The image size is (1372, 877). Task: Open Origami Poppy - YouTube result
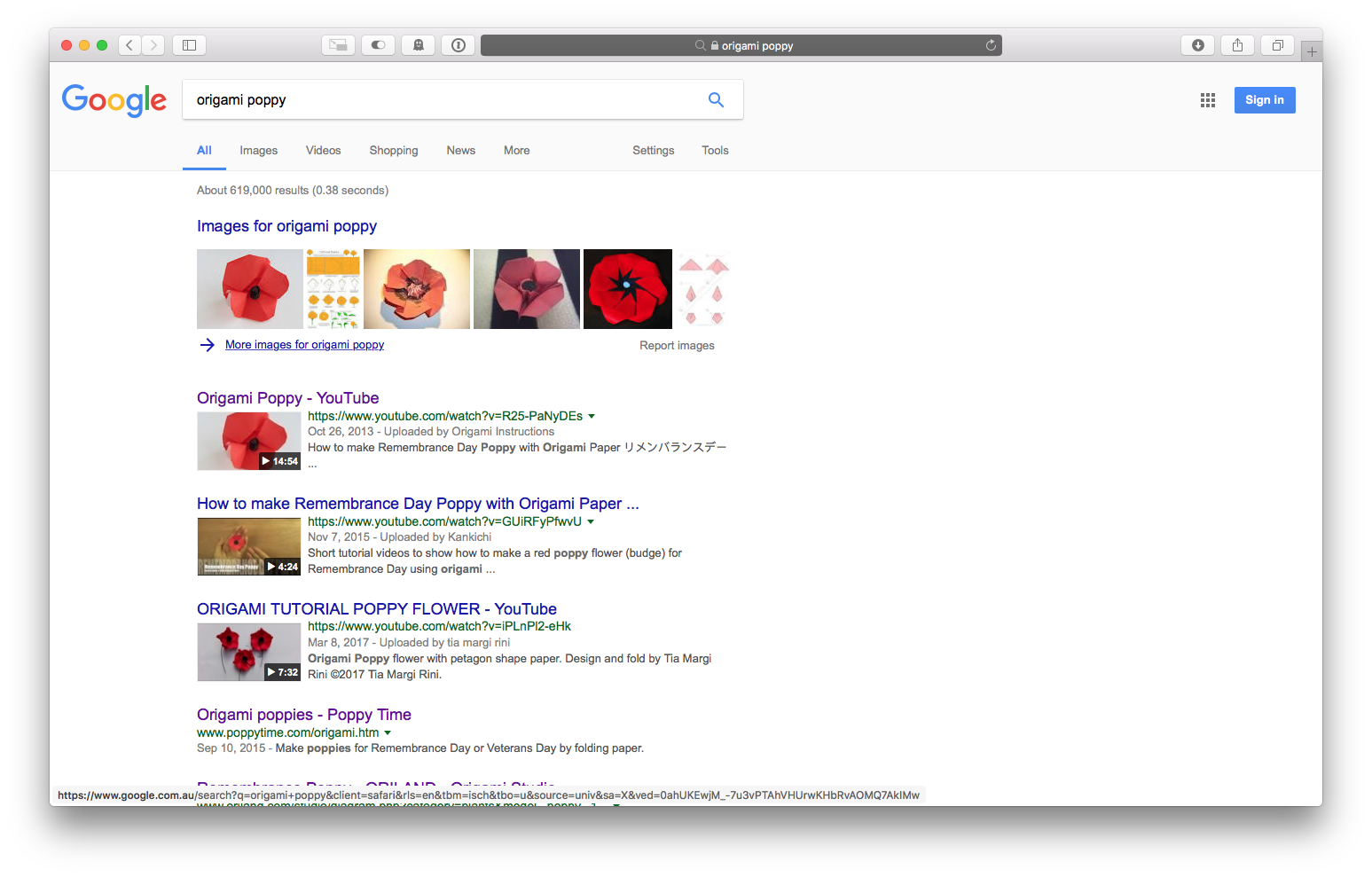point(287,398)
